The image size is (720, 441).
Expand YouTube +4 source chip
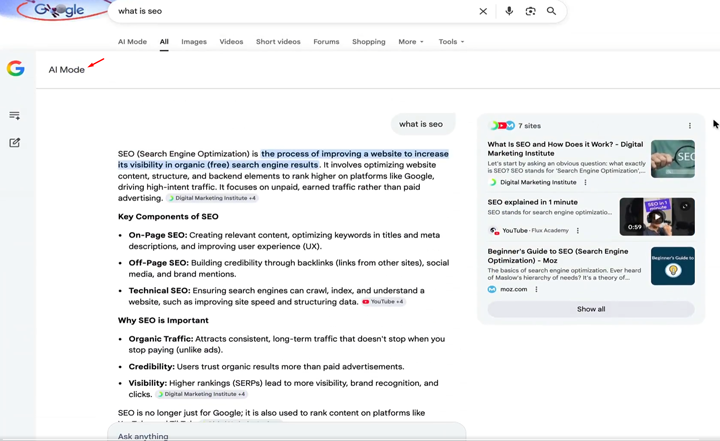[x=383, y=302]
